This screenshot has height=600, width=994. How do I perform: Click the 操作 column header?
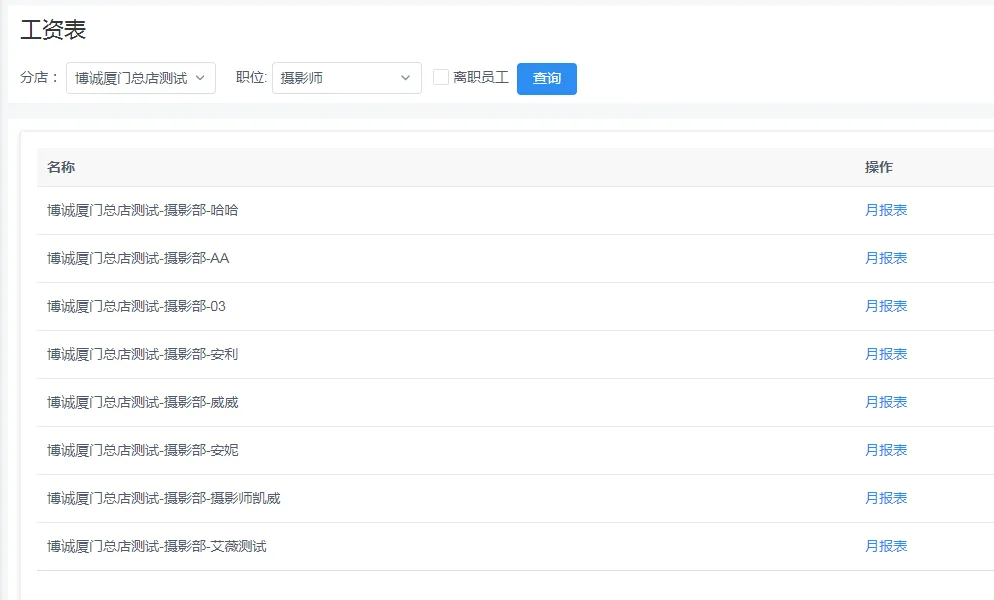878,167
